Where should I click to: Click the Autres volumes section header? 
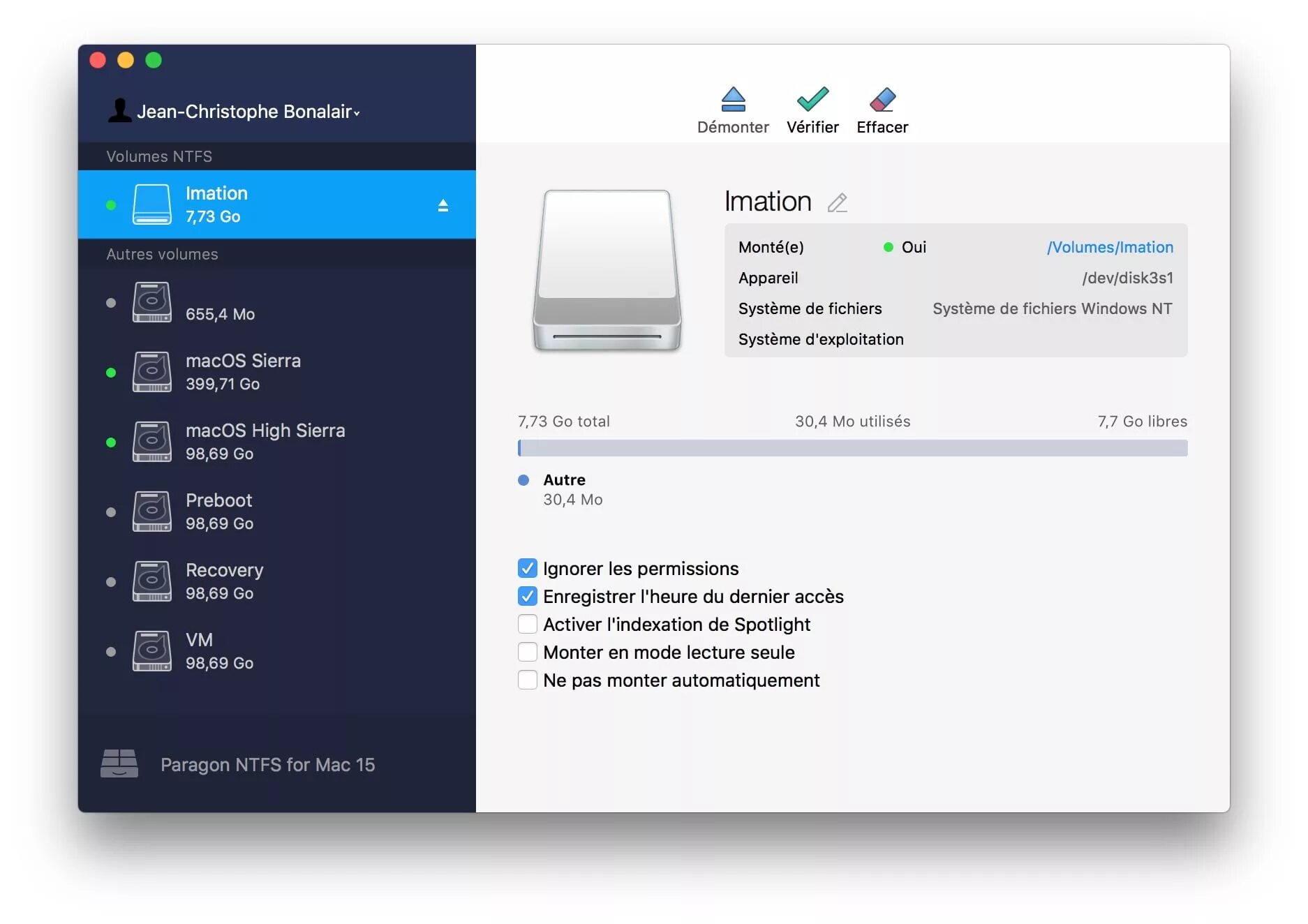162,254
